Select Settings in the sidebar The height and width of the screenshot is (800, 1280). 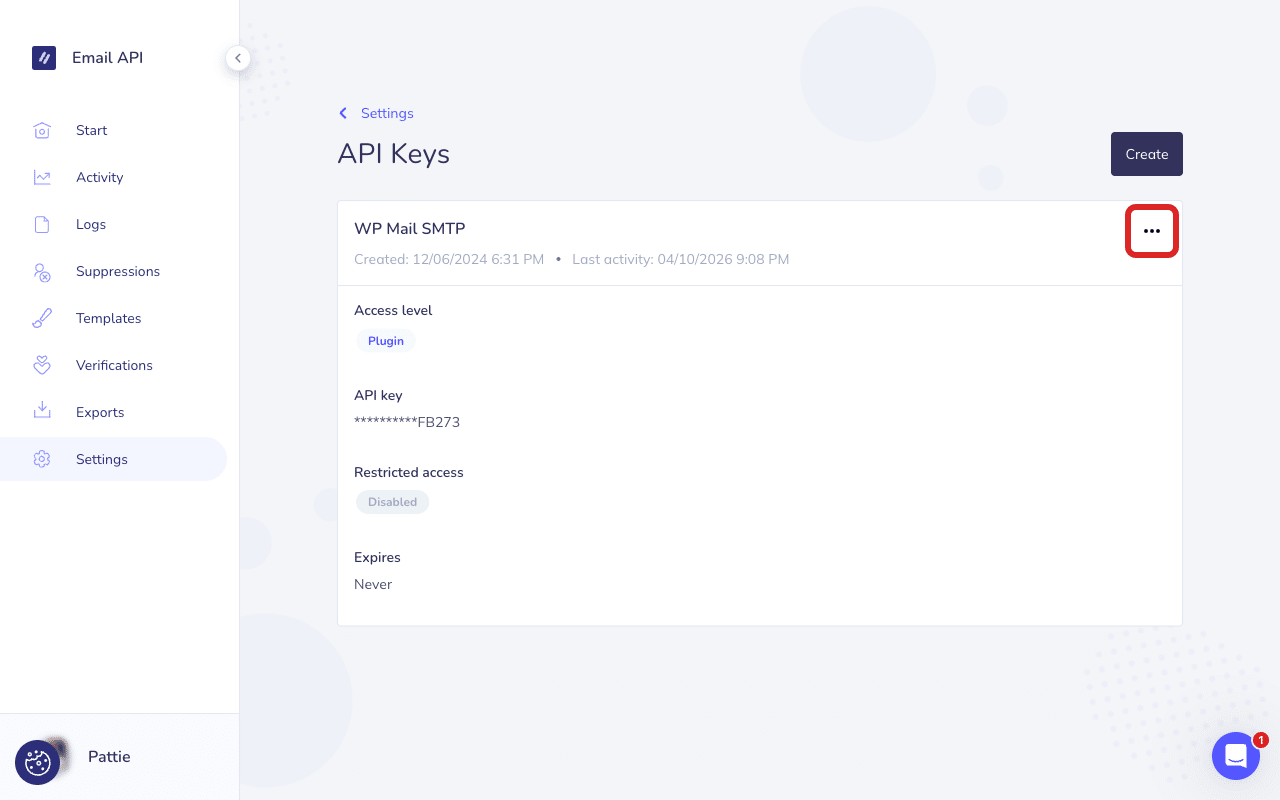[x=113, y=459]
